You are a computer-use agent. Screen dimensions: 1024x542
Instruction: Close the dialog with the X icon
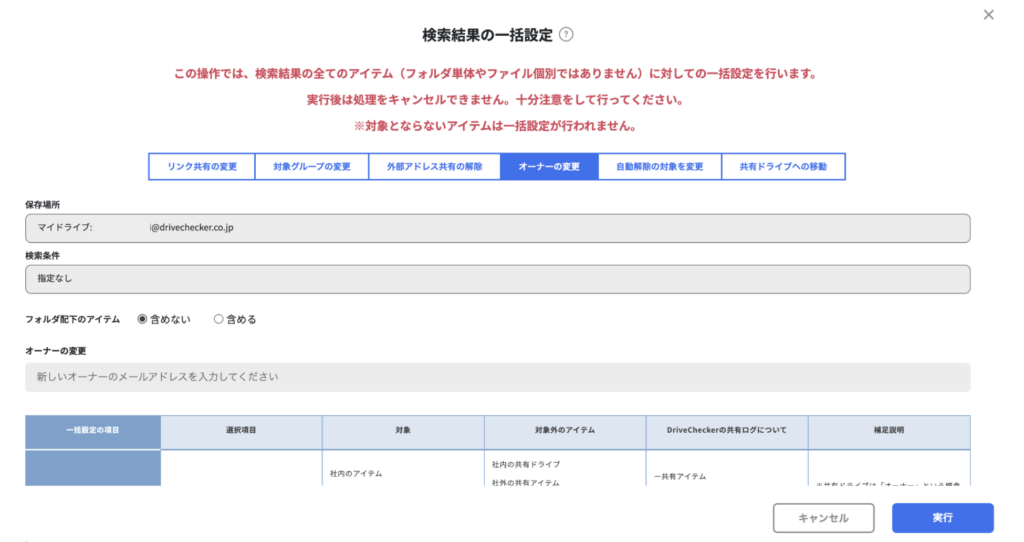988,14
